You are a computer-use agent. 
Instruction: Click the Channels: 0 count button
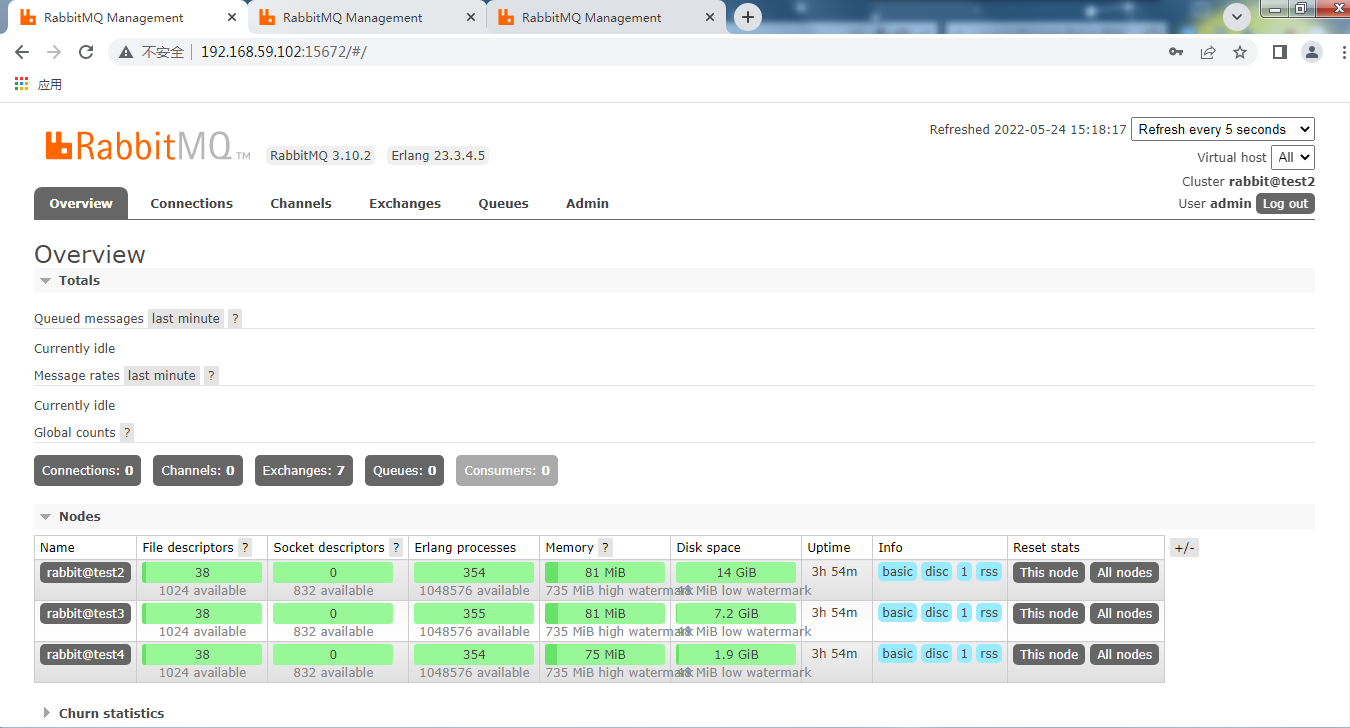(x=198, y=470)
